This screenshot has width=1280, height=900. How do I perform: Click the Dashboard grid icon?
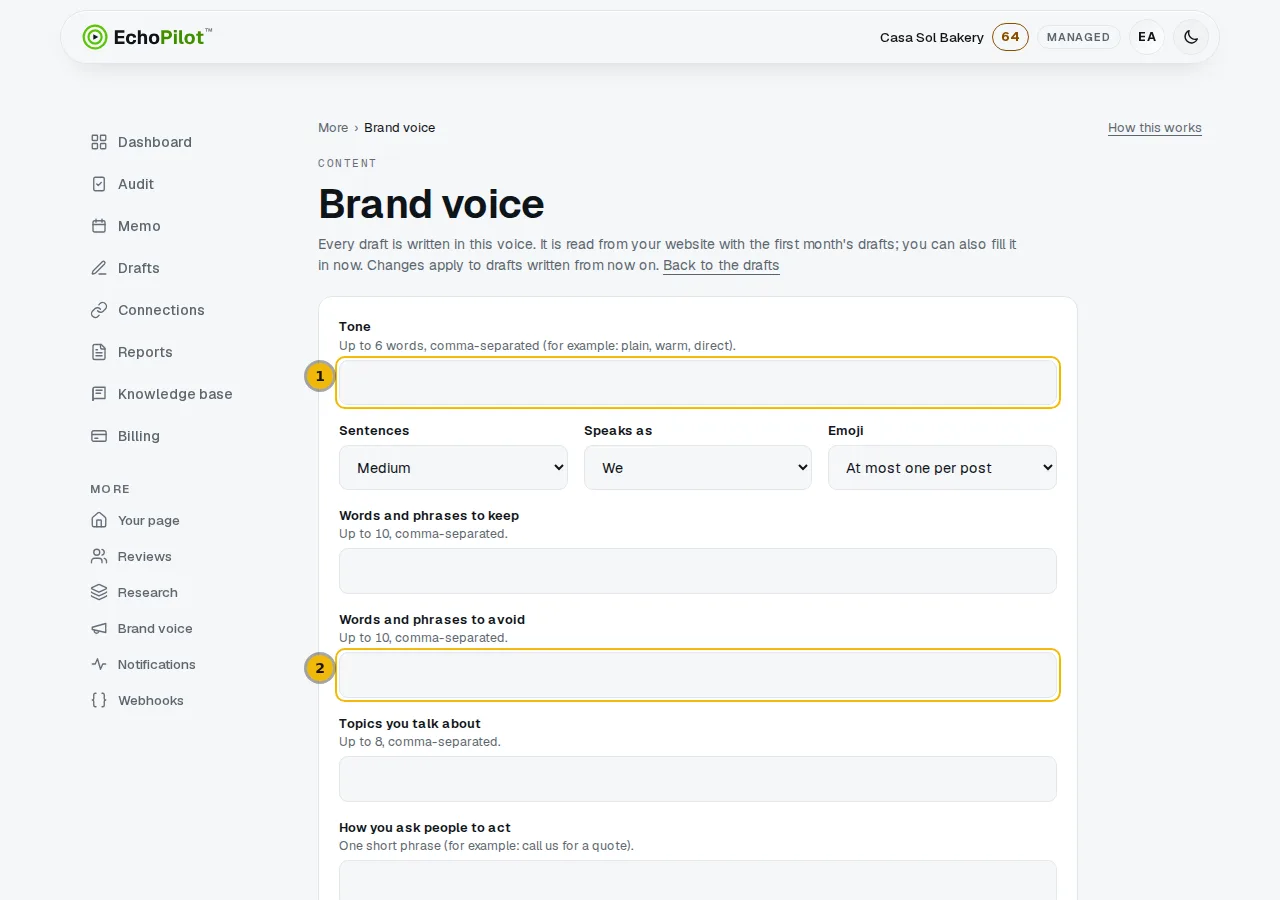point(99,142)
